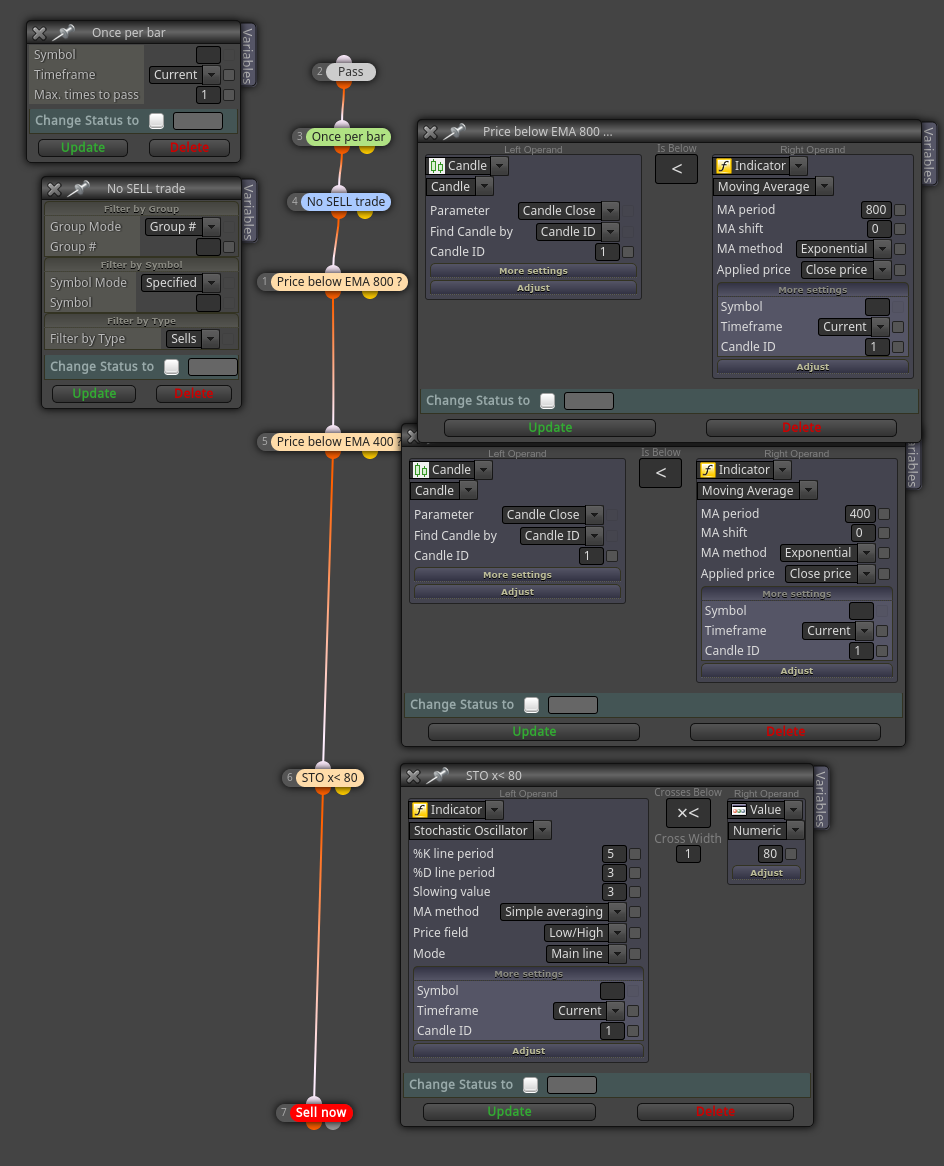Click the Is Below operator in EMA 400 panel
This screenshot has width=944, height=1166.
(661, 473)
